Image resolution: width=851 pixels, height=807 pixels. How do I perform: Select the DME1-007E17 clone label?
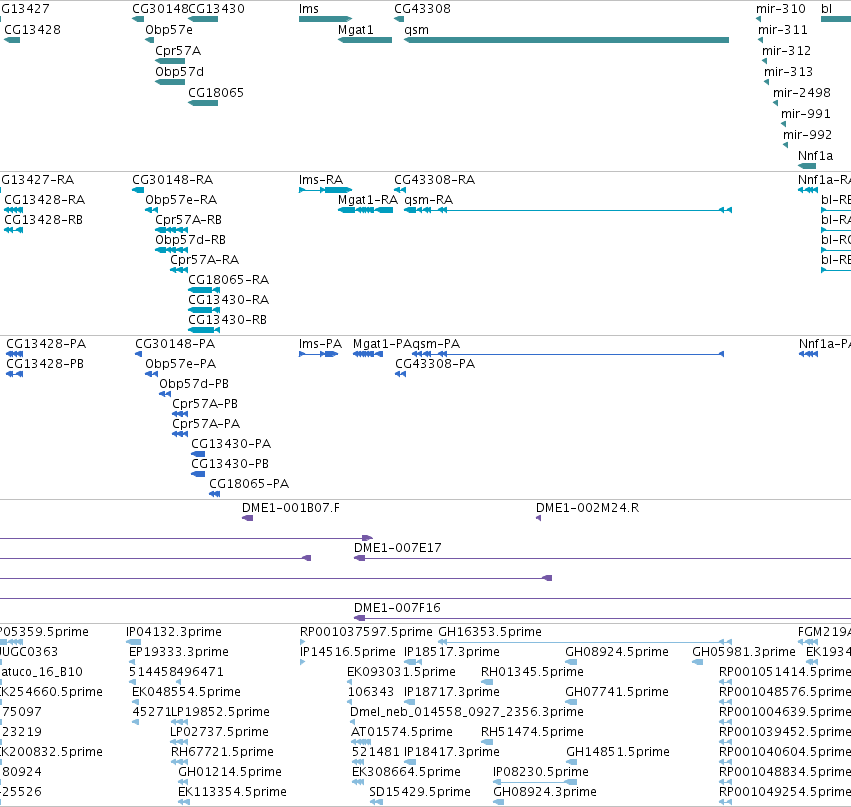[398, 548]
